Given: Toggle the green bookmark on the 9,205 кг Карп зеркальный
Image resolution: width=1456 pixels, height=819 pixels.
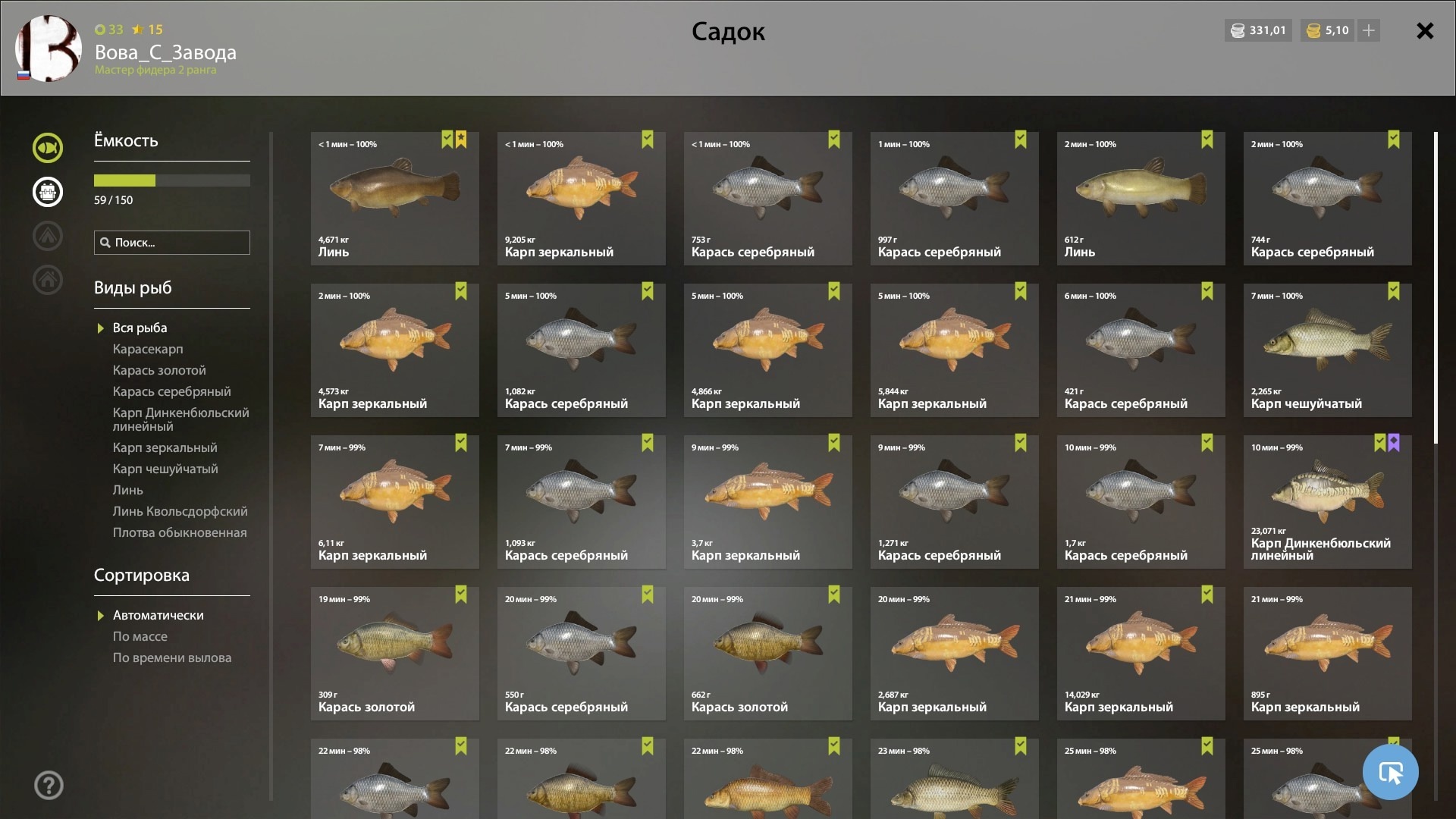Looking at the screenshot, I should pos(648,140).
